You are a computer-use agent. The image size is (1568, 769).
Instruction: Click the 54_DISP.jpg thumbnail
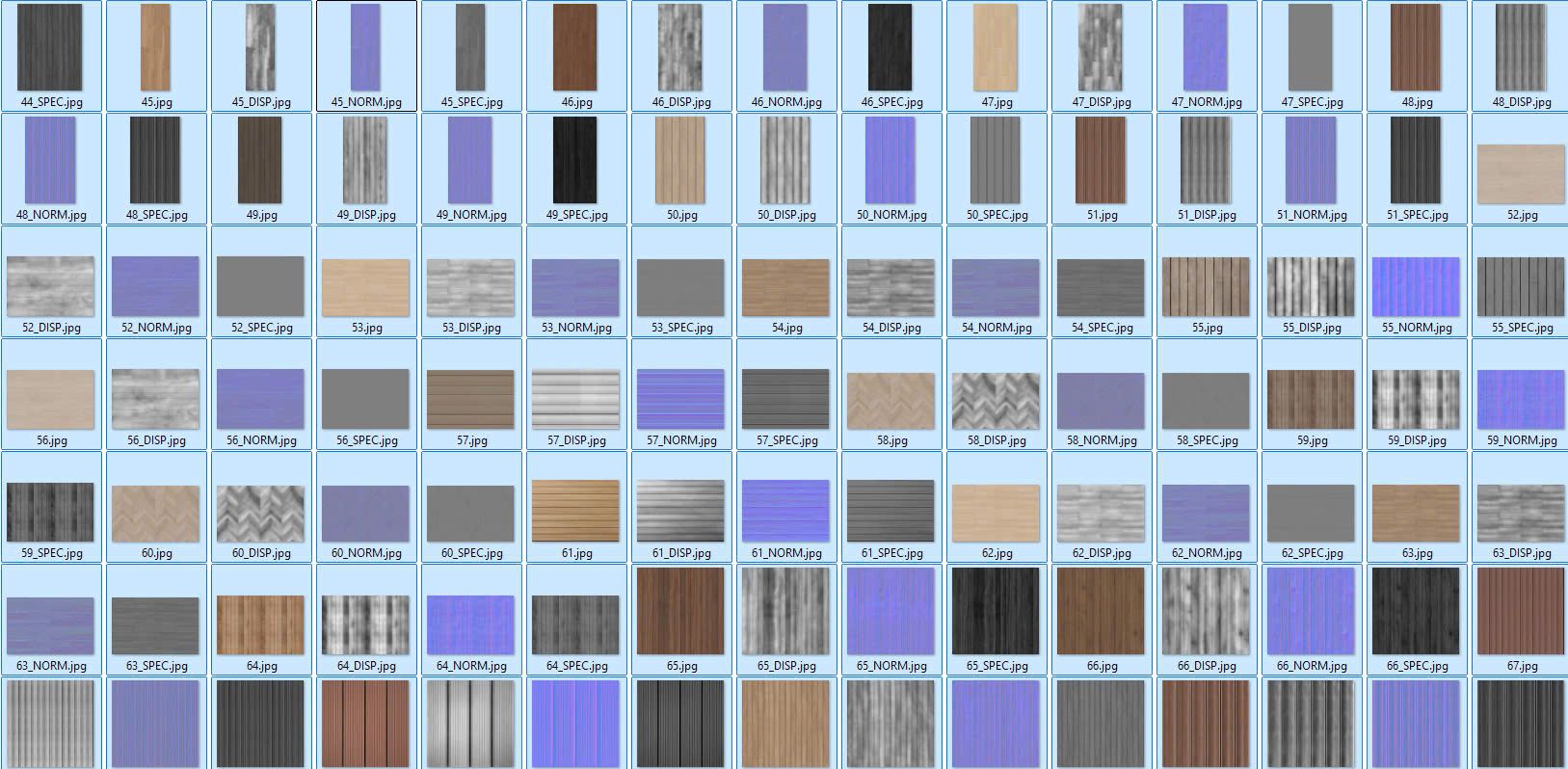click(x=891, y=287)
